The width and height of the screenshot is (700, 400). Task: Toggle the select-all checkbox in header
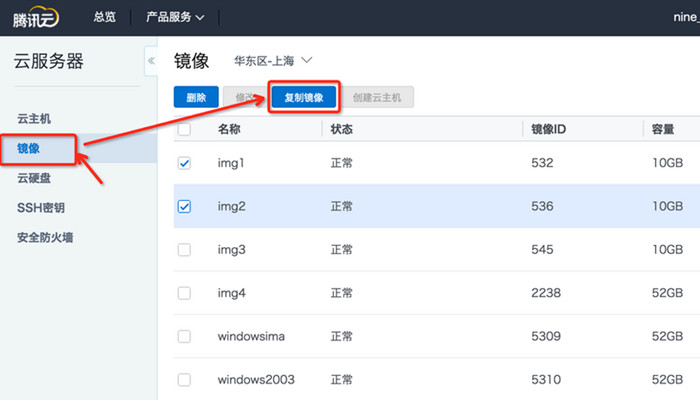click(x=184, y=129)
